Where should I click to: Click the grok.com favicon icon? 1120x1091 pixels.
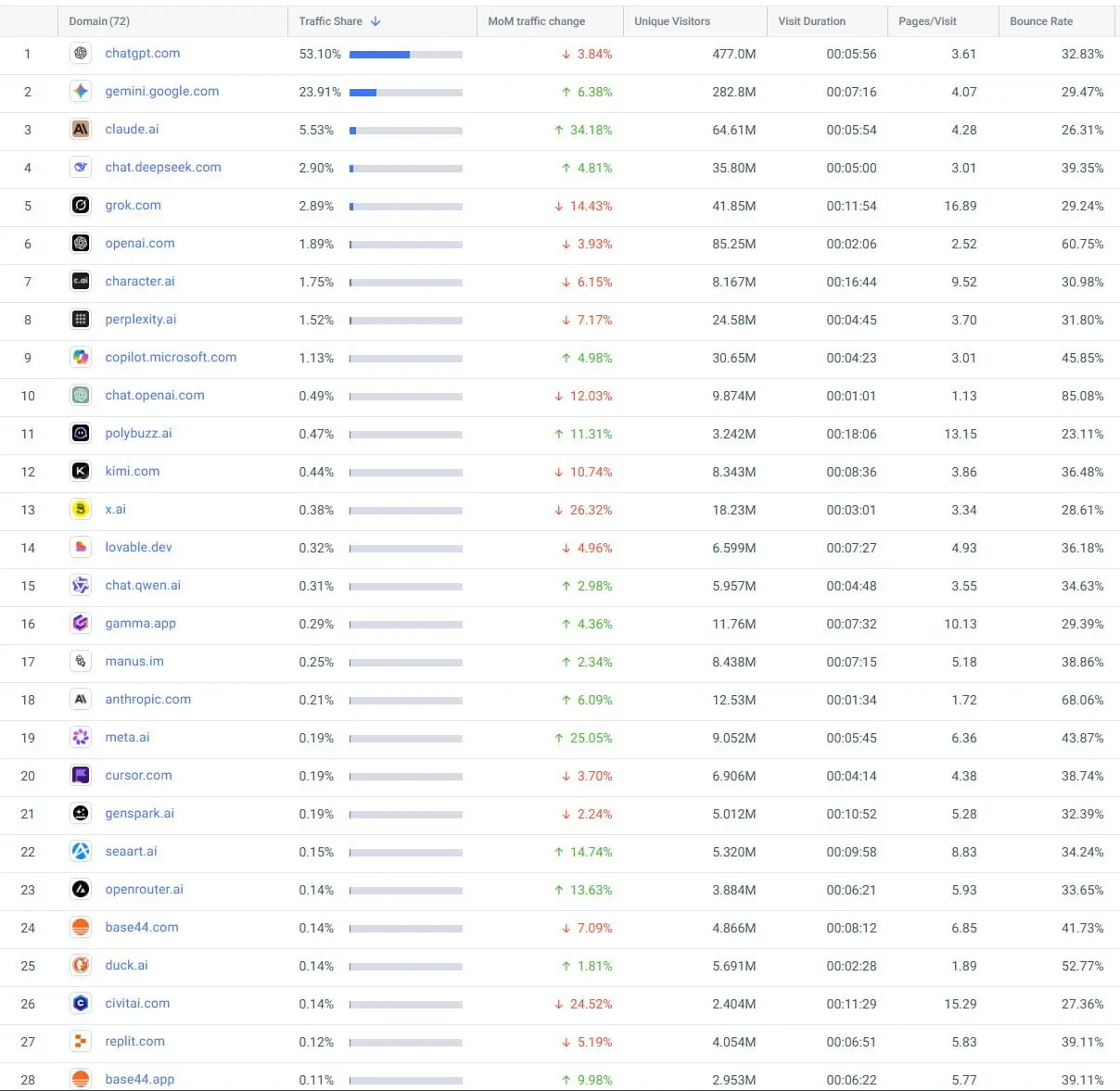point(81,206)
